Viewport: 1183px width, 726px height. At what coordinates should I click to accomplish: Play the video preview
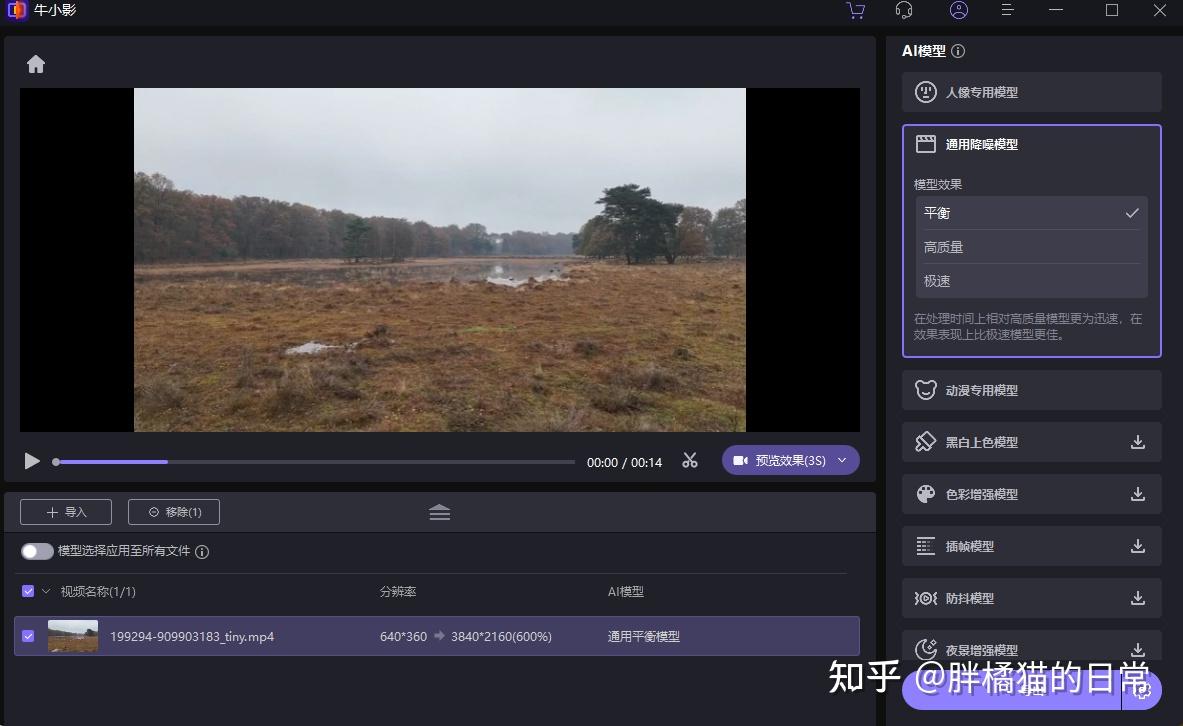32,461
